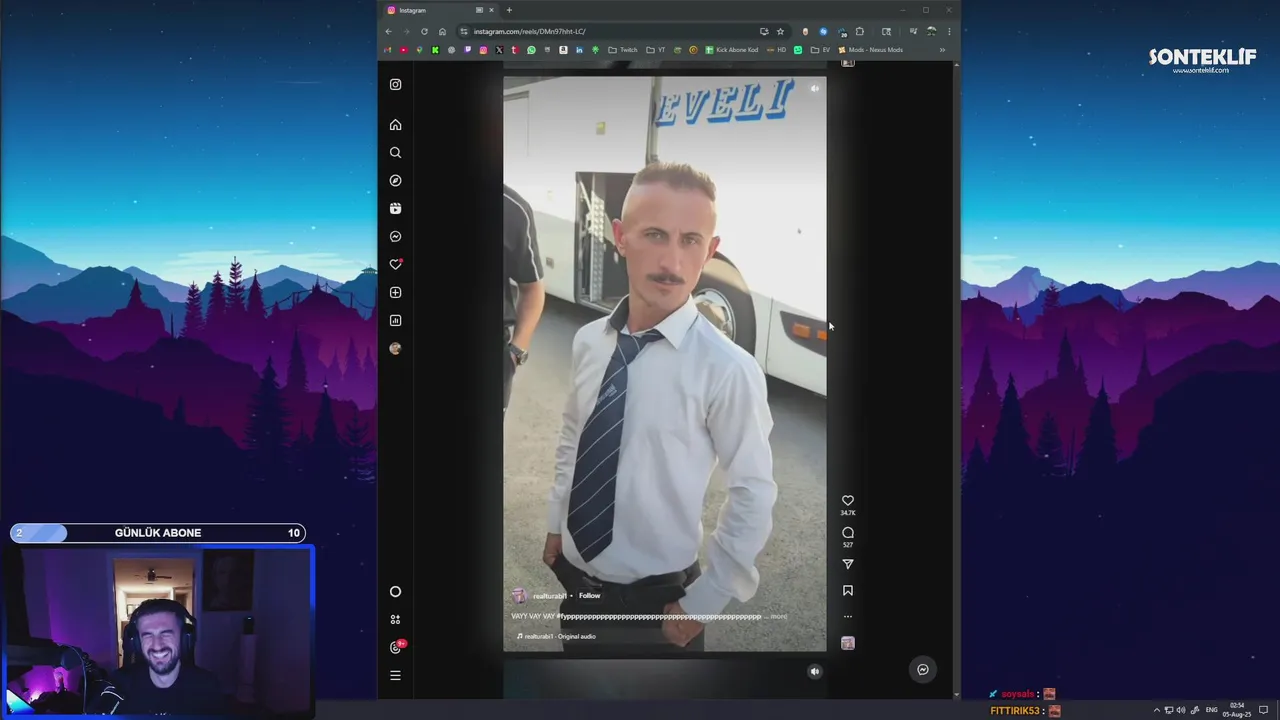
Task: Open 'realturabi1 · Original audio' link
Action: tap(557, 636)
